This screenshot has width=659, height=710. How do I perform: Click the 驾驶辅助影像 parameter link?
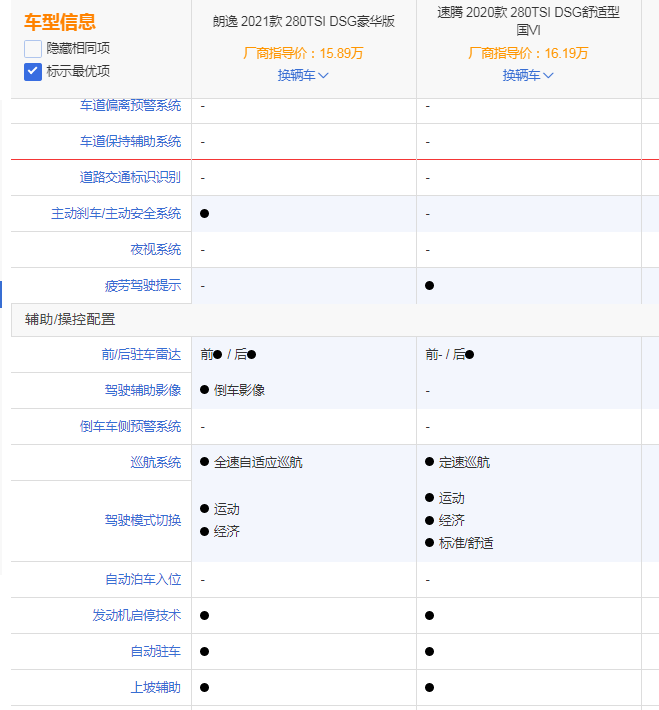(x=143, y=391)
